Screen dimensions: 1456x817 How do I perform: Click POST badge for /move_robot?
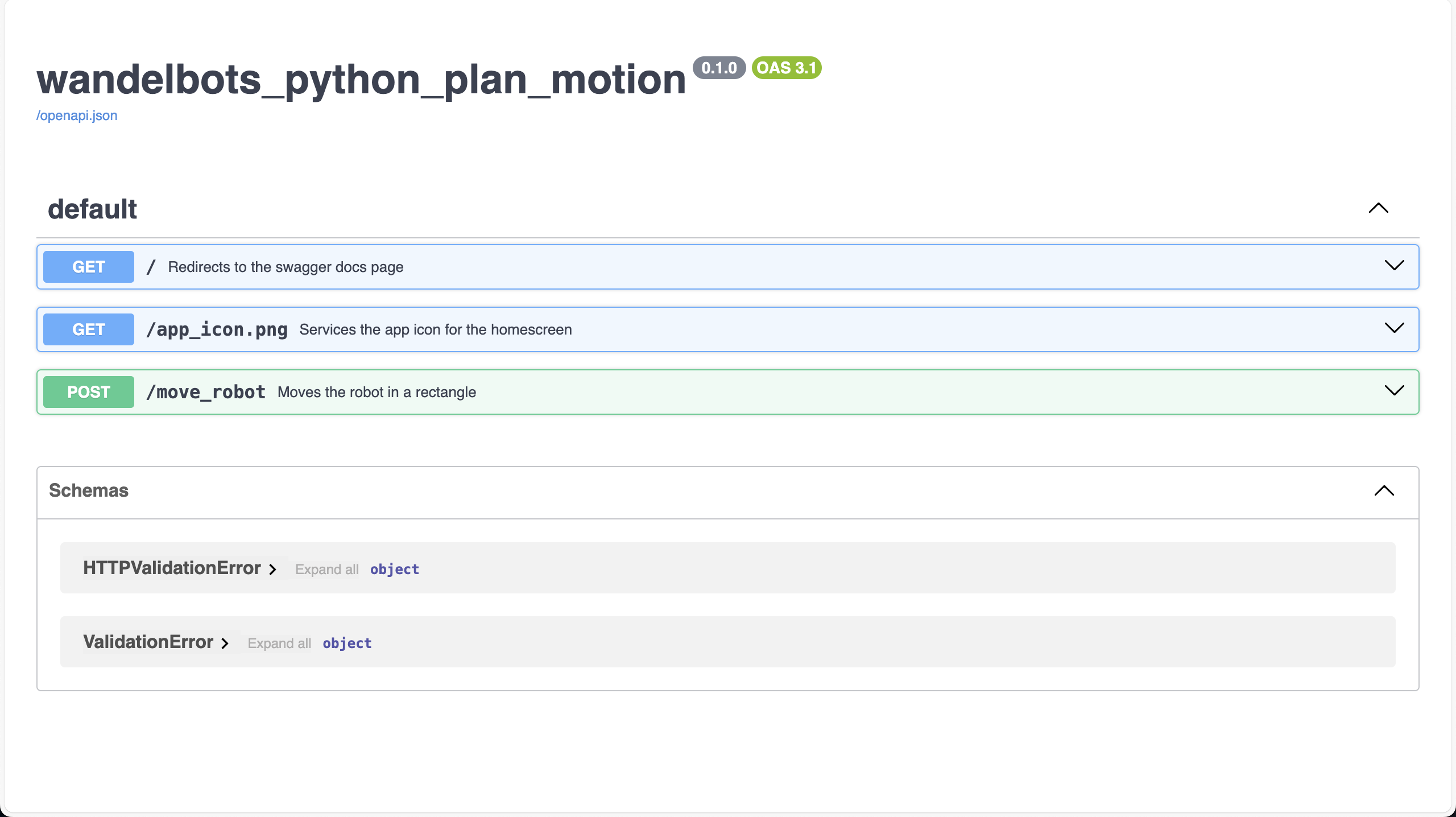[89, 392]
